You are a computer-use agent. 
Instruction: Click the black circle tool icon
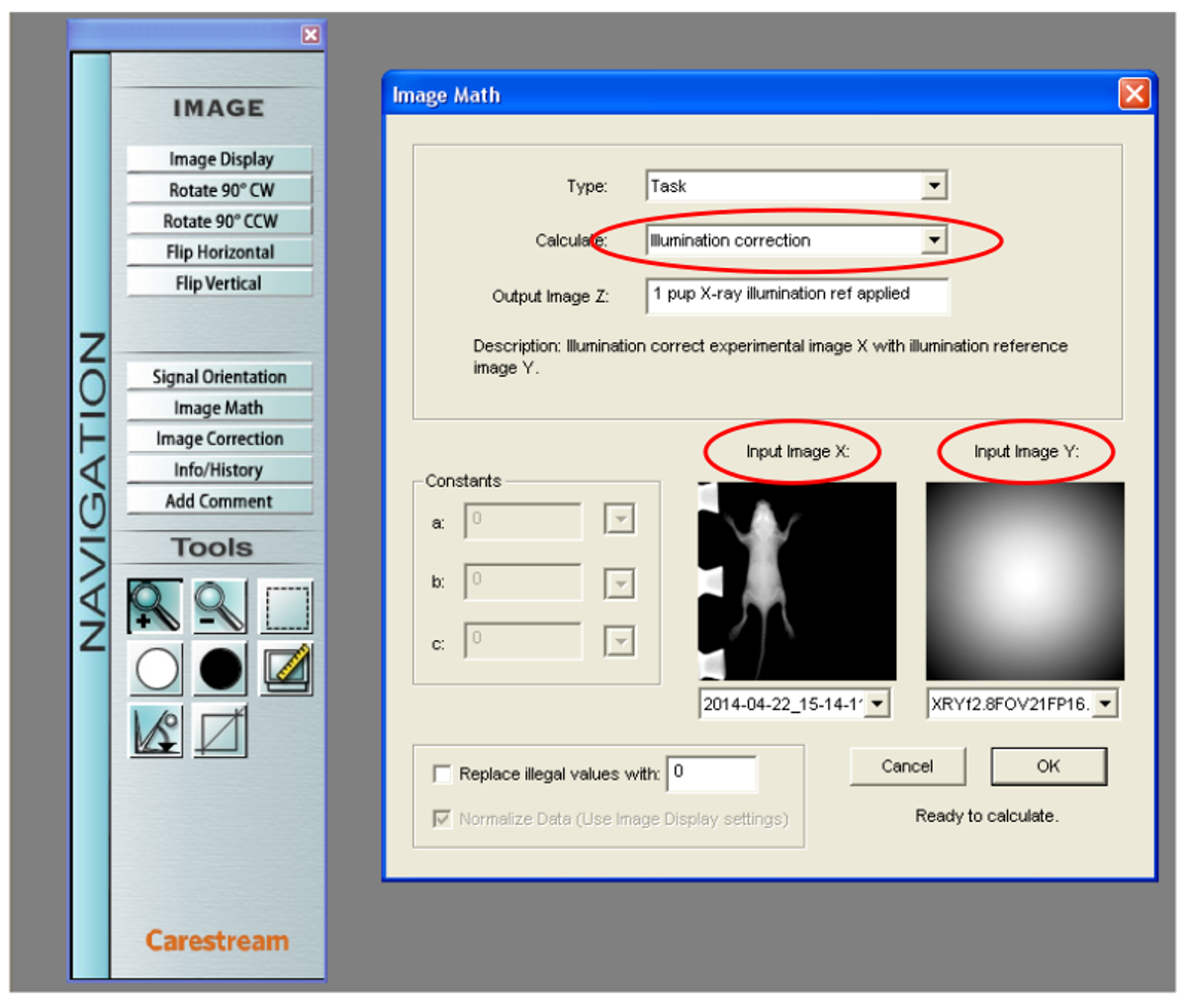[x=220, y=669]
